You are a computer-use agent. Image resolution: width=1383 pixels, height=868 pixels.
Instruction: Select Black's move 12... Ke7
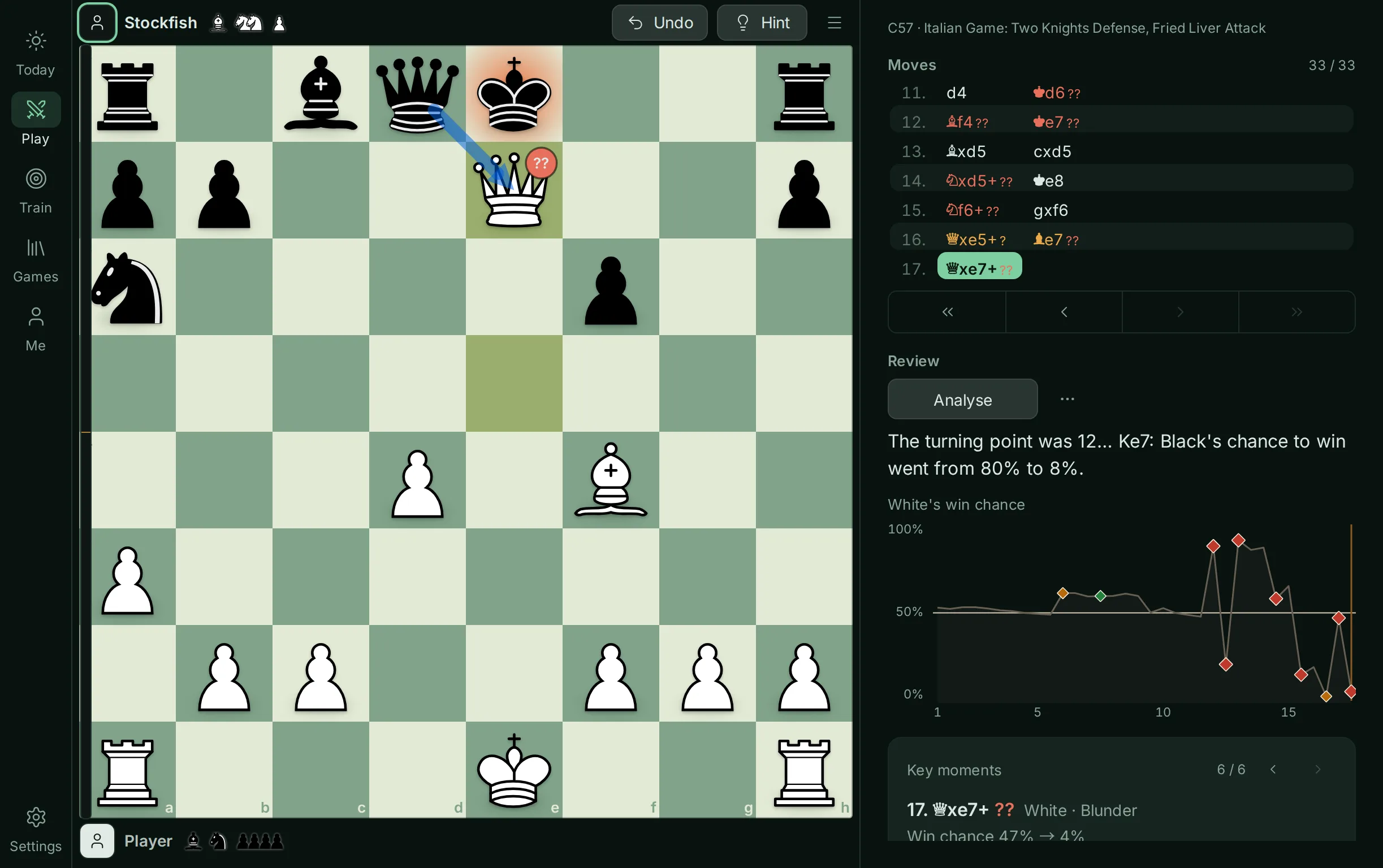(1056, 121)
